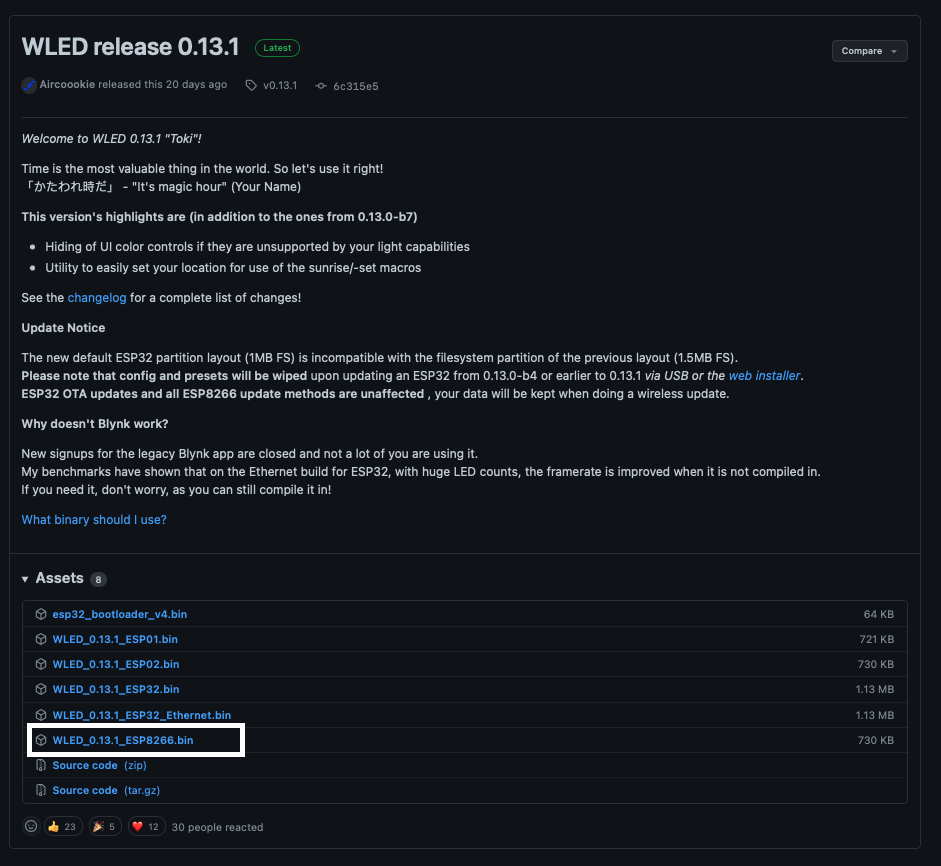The width and height of the screenshot is (941, 866).
Task: Download WLED_0.13.1_ESP32.bin
Action: pyautogui.click(x=116, y=690)
